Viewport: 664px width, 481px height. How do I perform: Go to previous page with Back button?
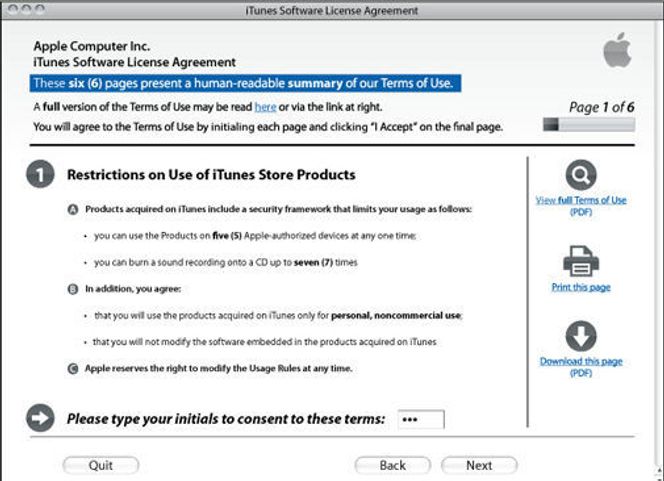393,465
